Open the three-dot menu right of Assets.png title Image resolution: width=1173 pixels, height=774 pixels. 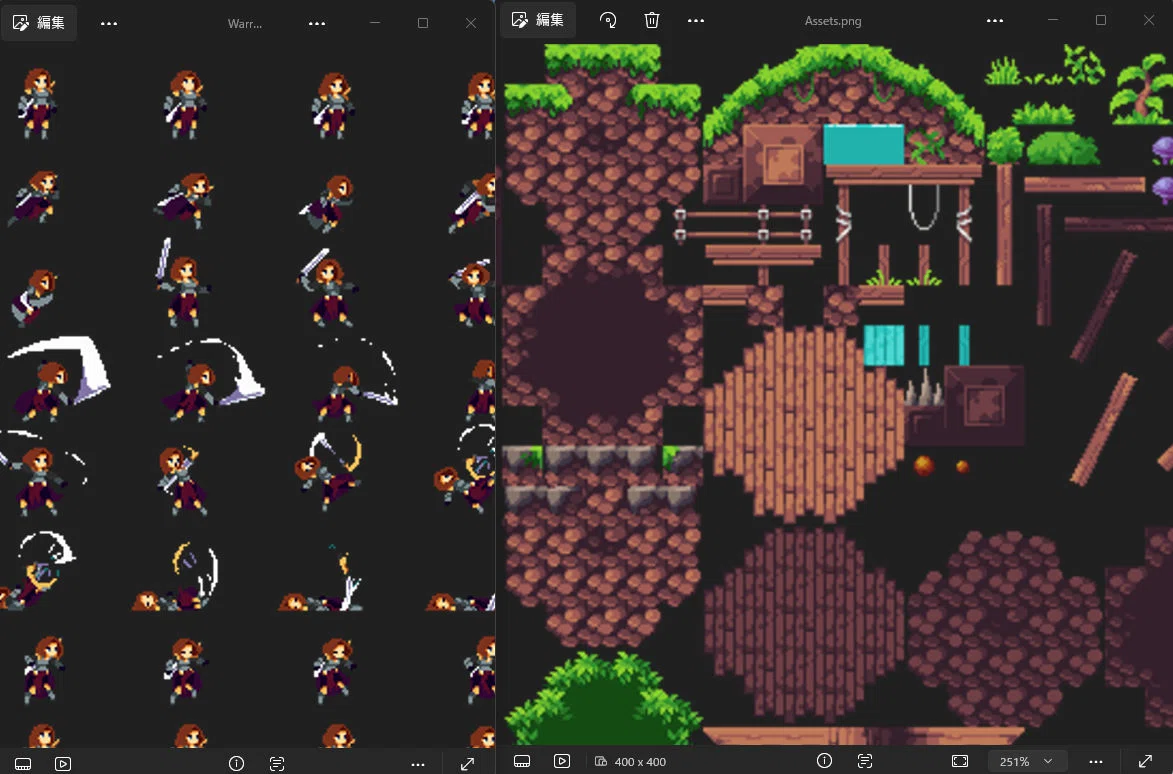[x=995, y=20]
